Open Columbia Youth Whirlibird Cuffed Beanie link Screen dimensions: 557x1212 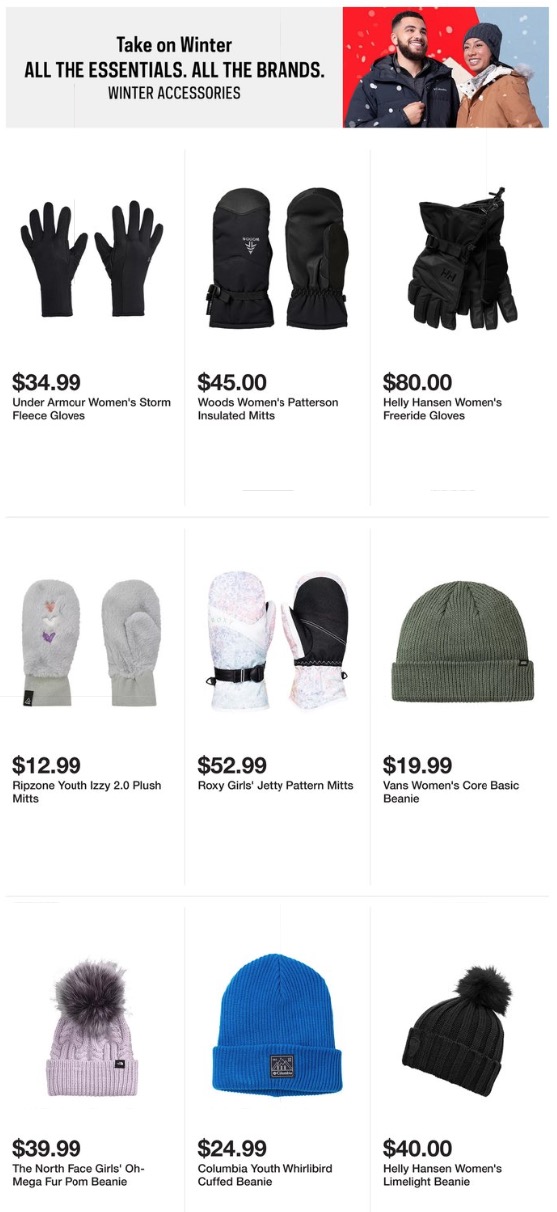(265, 1175)
